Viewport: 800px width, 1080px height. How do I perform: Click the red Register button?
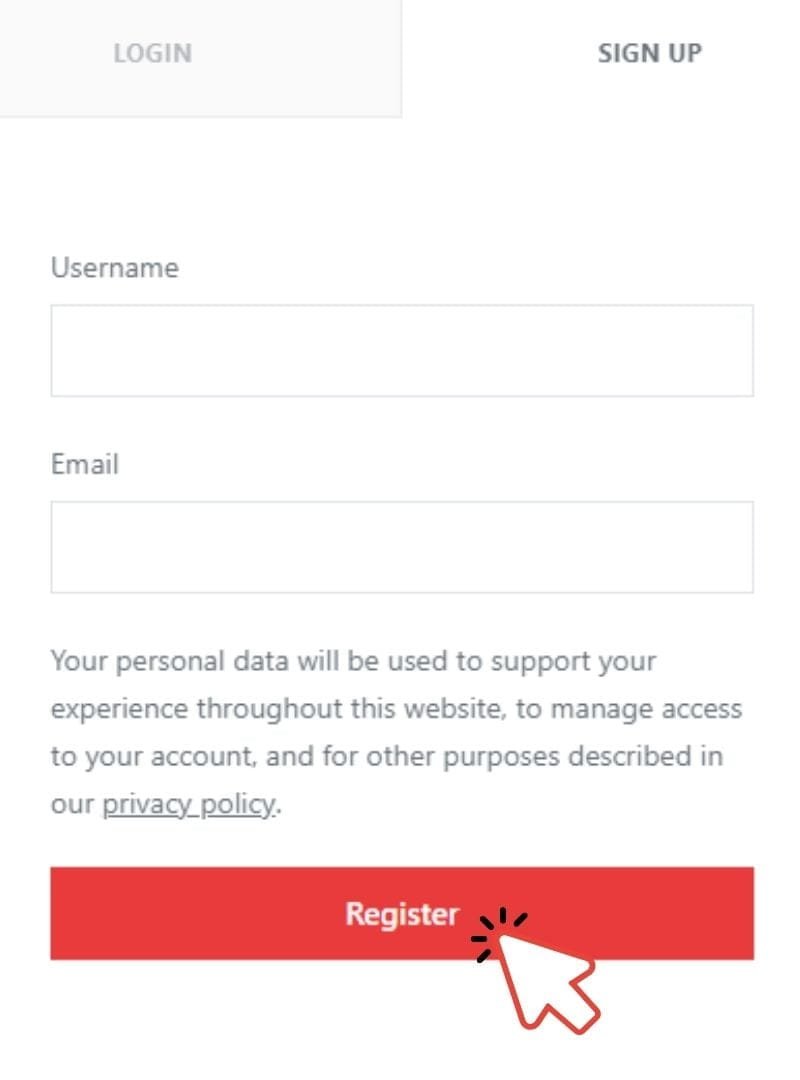point(402,913)
